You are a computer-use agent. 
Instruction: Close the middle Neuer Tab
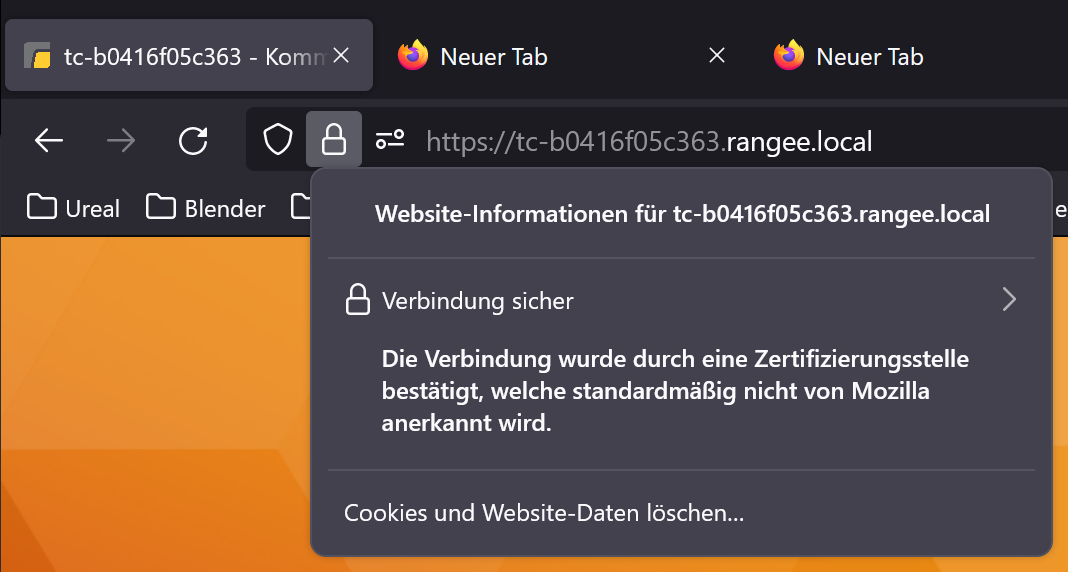716,56
